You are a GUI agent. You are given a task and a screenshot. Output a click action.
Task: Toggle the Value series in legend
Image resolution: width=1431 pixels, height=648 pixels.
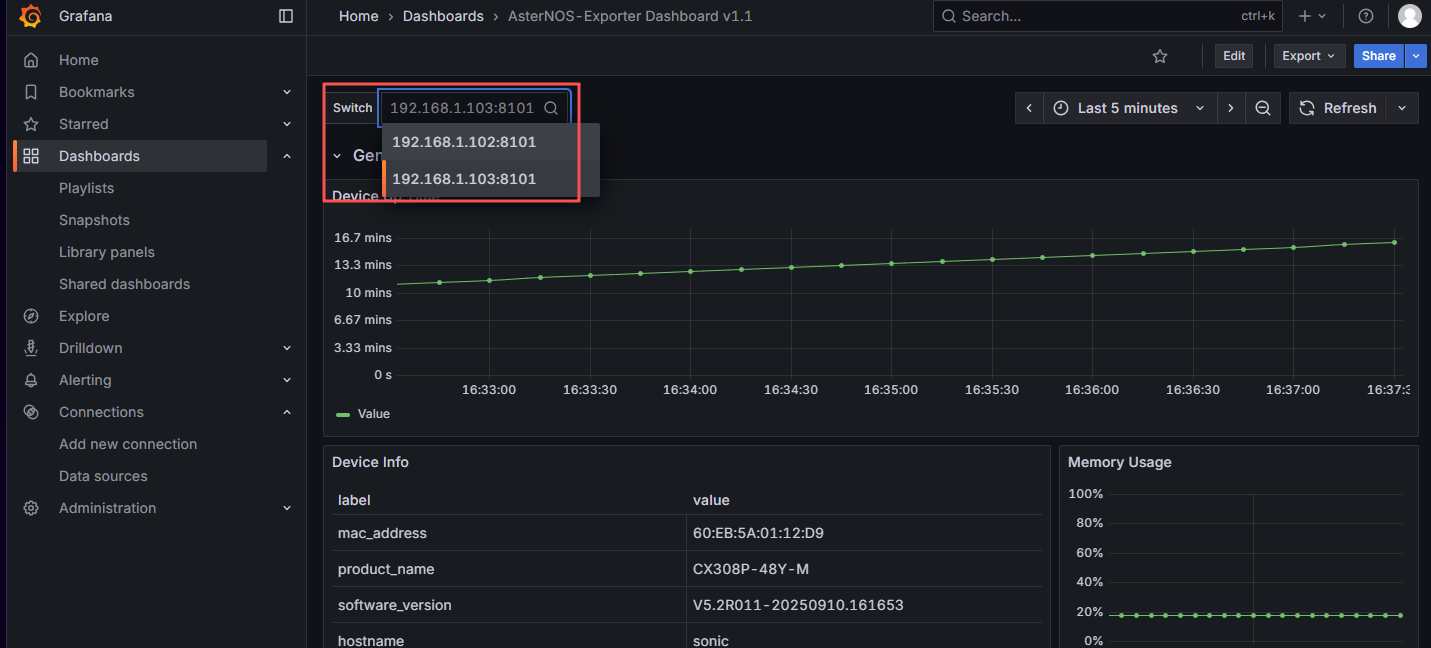click(373, 414)
